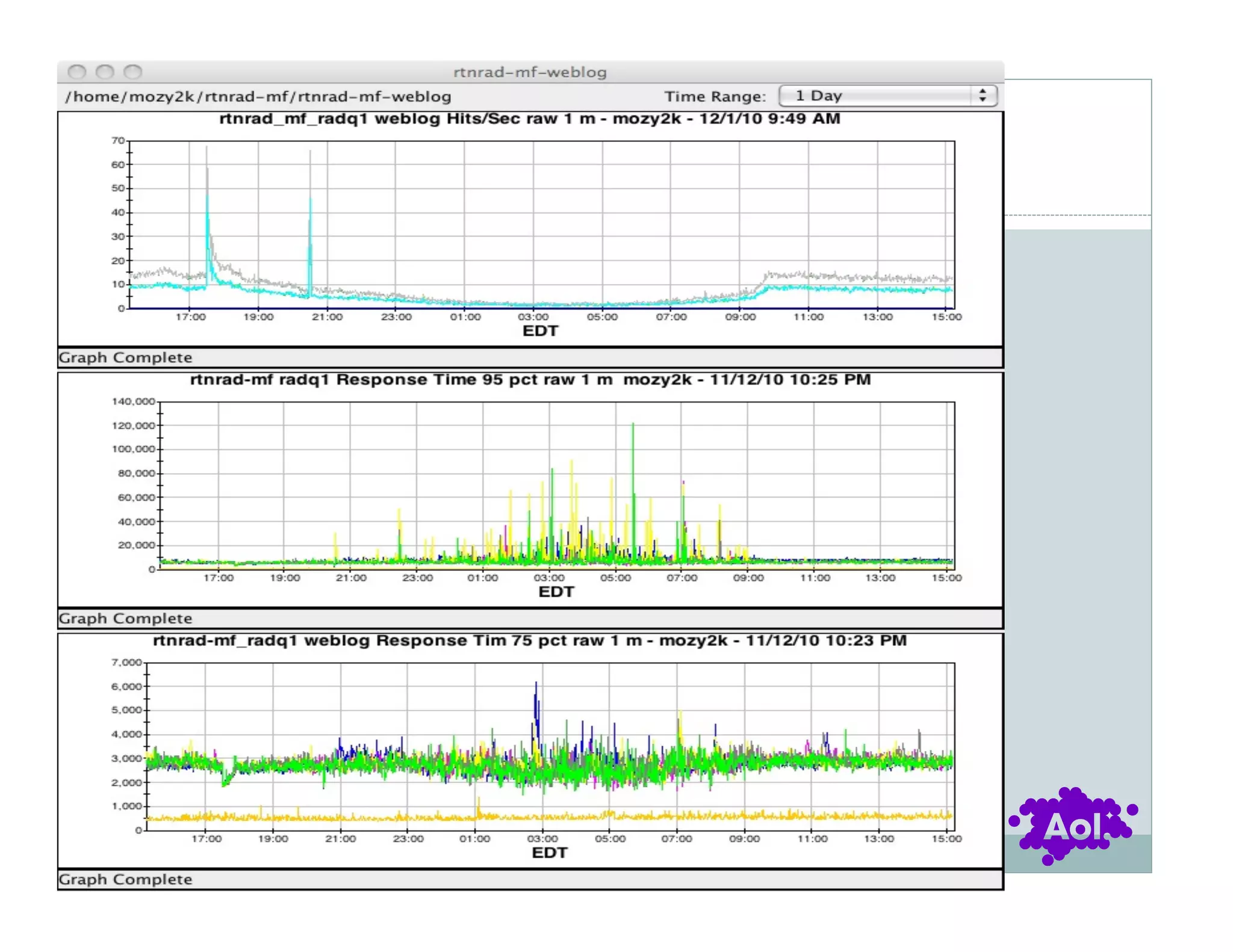1233x952 pixels.
Task: Click the Hits/Sec graph title
Action: pos(530,119)
